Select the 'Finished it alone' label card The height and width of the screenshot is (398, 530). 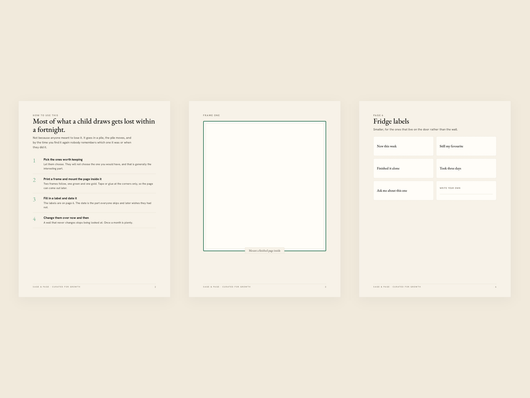pyautogui.click(x=403, y=168)
